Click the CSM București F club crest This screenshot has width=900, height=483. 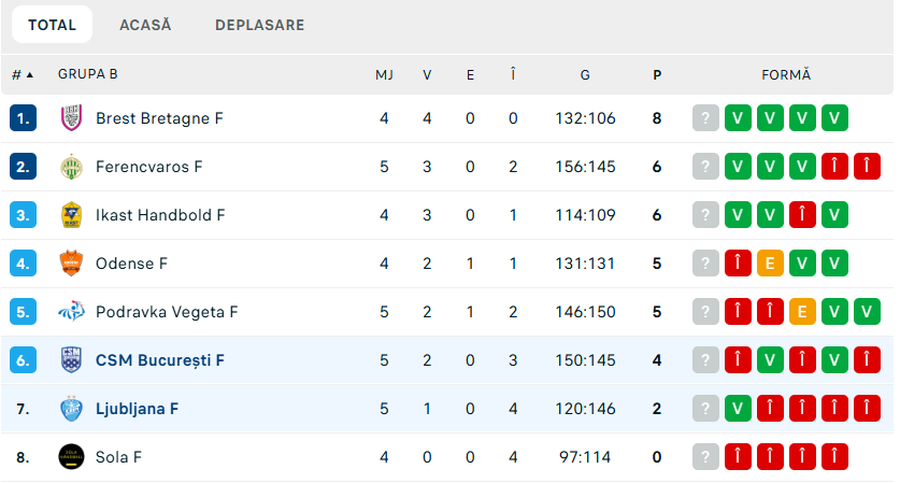coord(71,360)
